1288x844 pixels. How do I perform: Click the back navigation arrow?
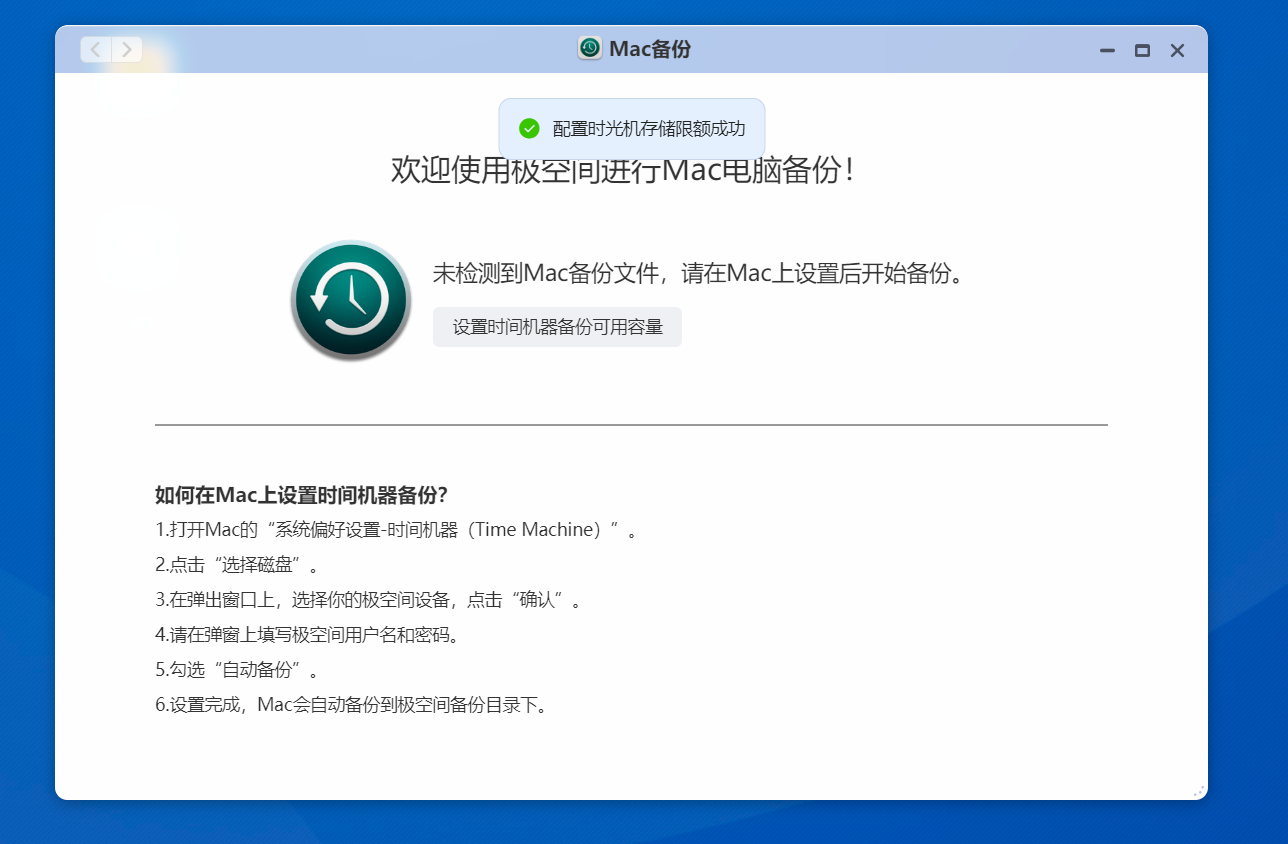pyautogui.click(x=94, y=49)
